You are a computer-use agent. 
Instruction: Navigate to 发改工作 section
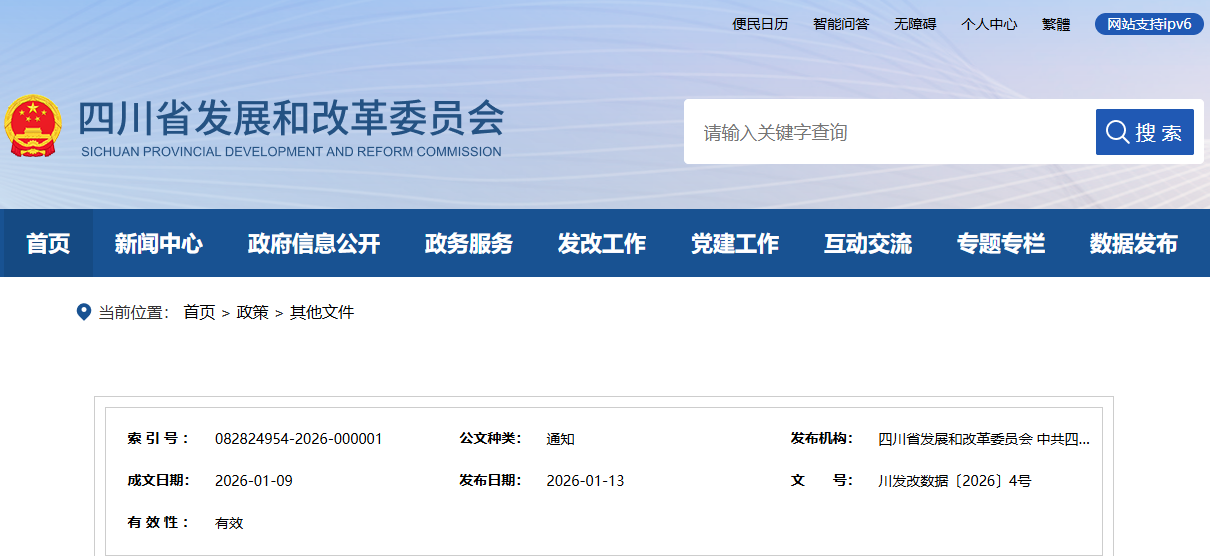point(602,243)
